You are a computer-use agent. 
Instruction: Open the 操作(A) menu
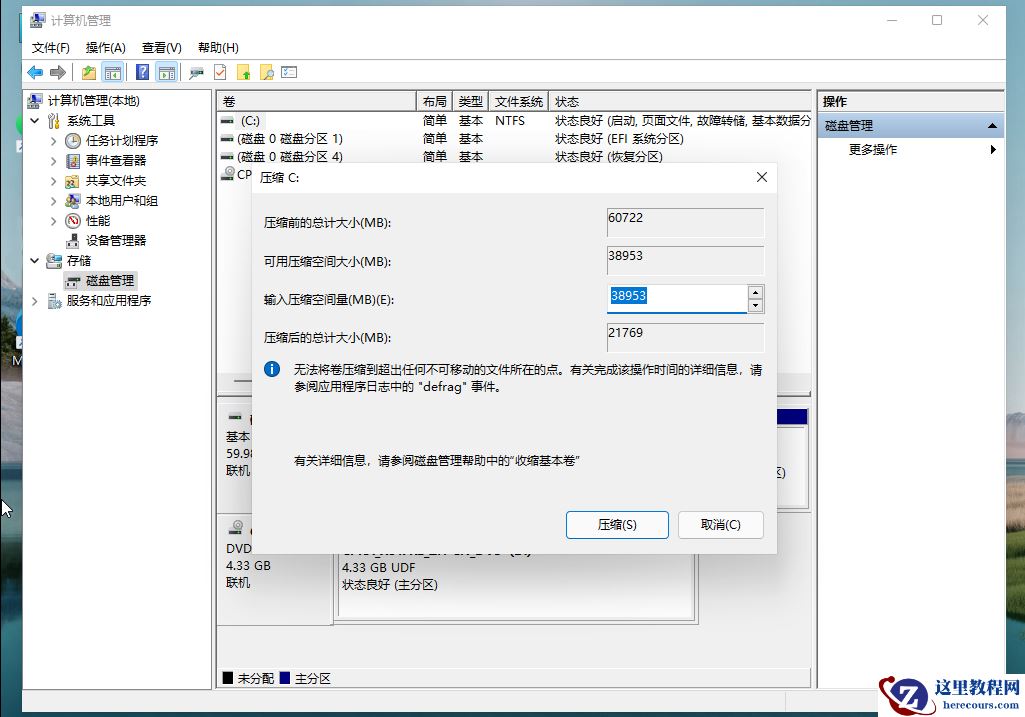click(106, 47)
